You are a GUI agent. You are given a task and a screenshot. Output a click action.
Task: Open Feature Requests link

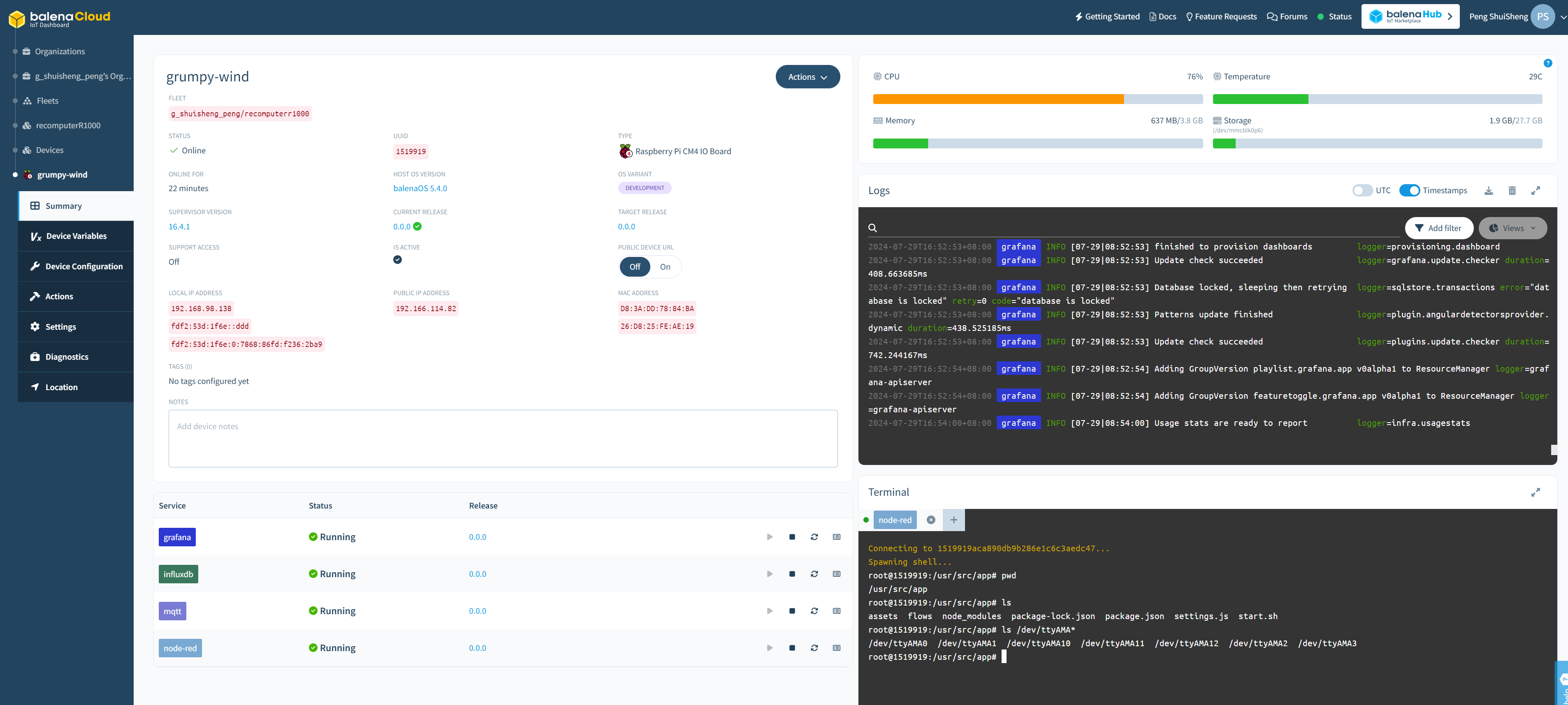(x=1221, y=17)
